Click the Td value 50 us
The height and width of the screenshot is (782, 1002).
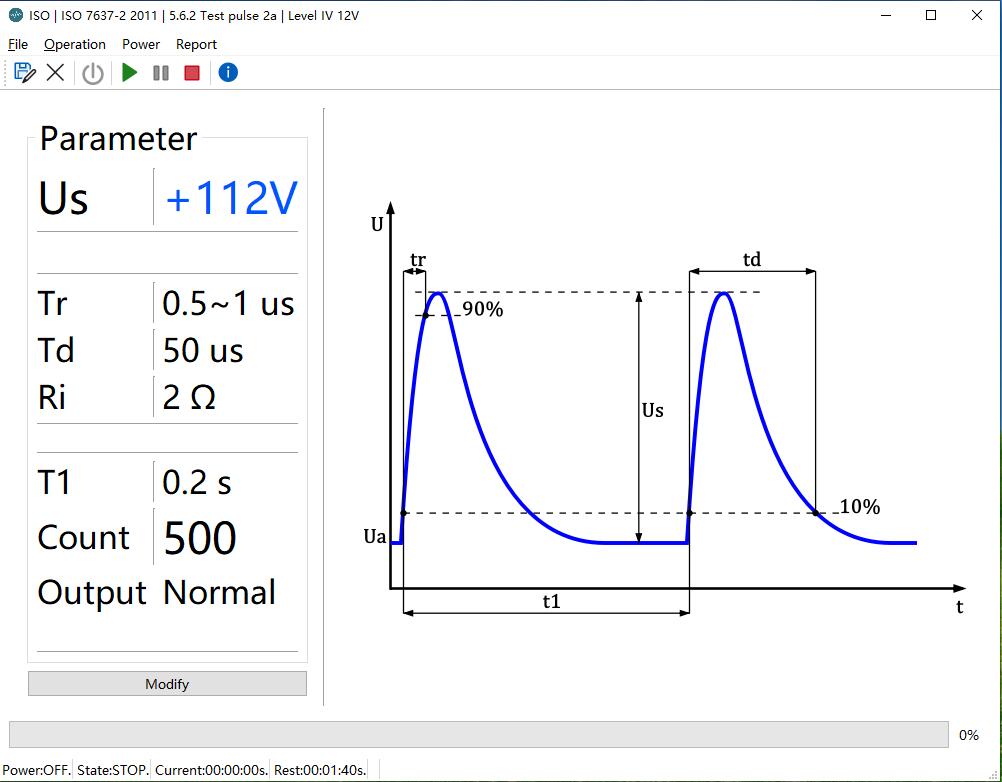[203, 350]
